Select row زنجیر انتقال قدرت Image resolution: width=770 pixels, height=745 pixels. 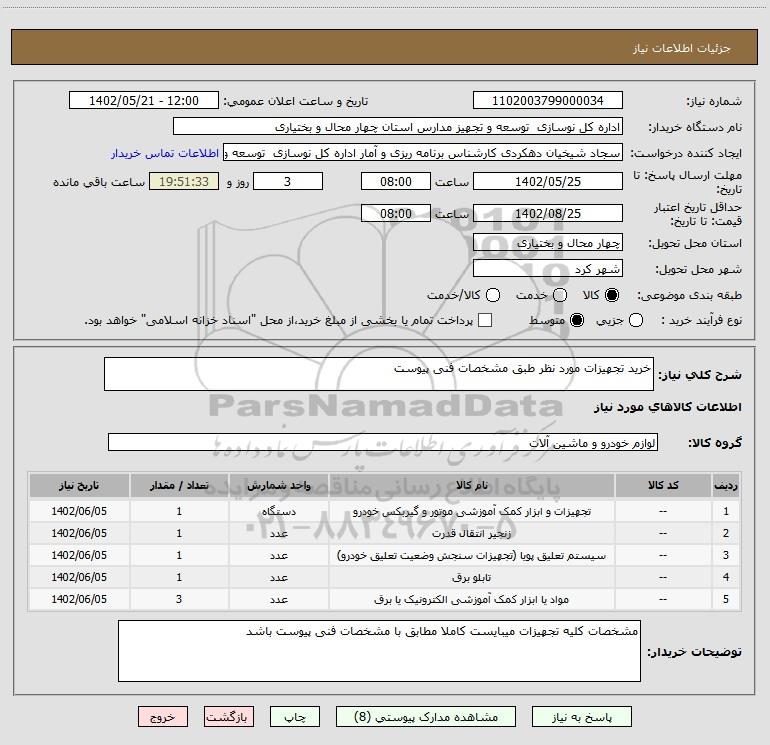pyautogui.click(x=384, y=533)
